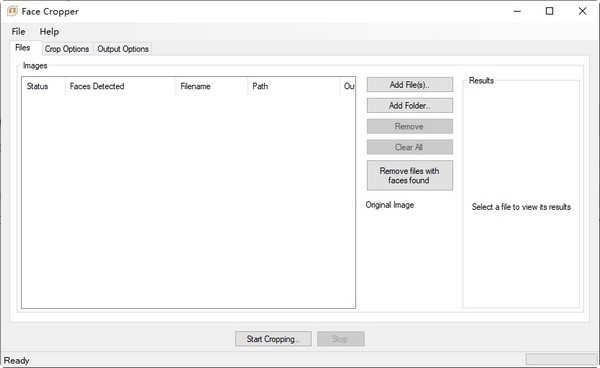Screen dimensions: 600x368
Task: Click Remove files with faces found
Action: tap(409, 175)
